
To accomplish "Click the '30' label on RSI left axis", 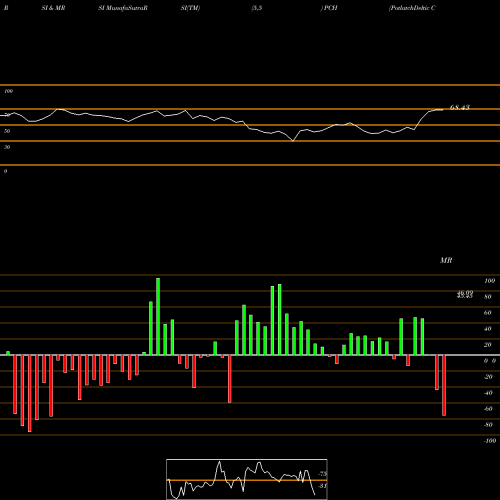I will (7, 147).
